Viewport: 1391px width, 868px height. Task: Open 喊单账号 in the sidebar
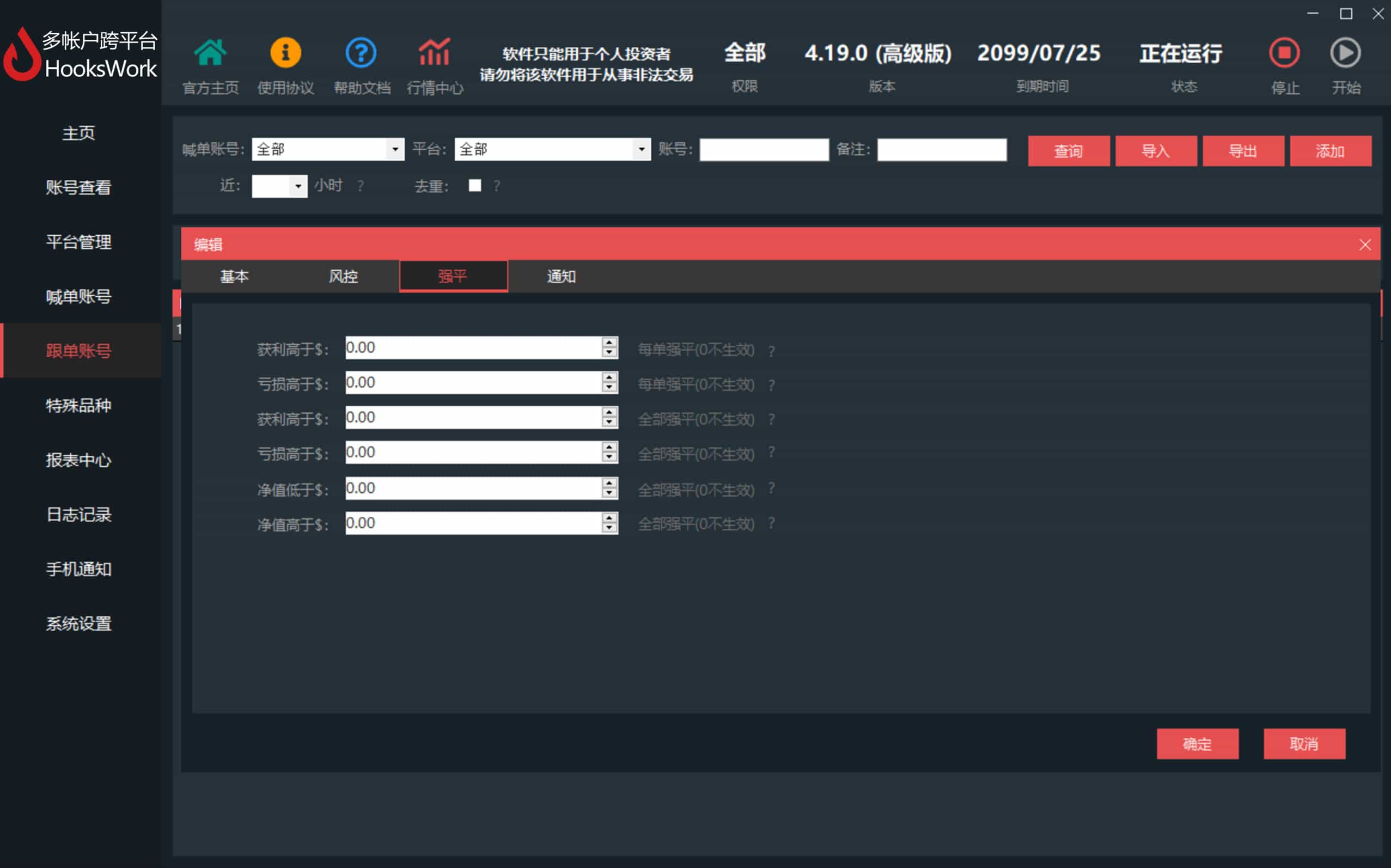click(x=78, y=297)
